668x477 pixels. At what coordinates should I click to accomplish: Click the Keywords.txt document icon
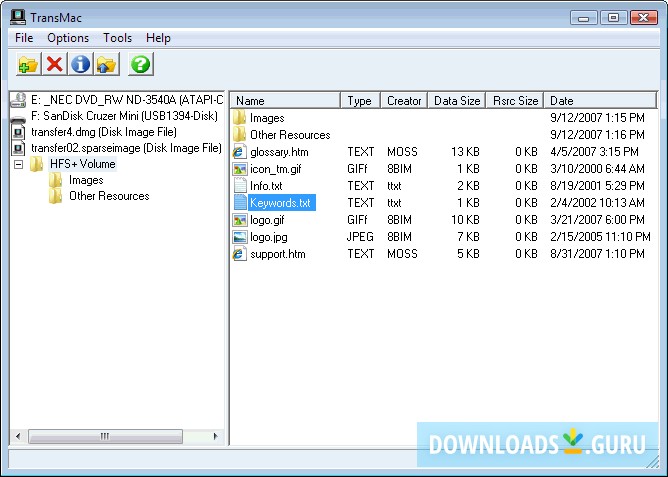pos(240,203)
